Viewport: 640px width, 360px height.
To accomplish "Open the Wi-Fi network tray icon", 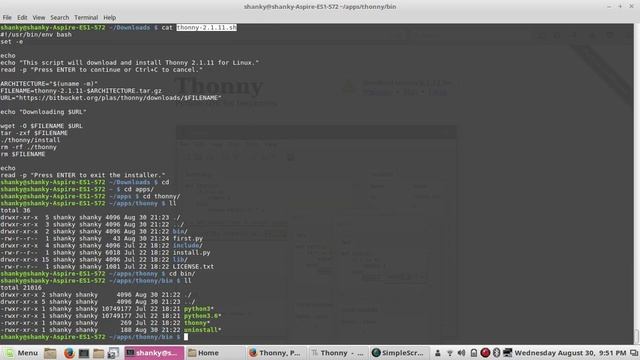I will tap(449, 353).
